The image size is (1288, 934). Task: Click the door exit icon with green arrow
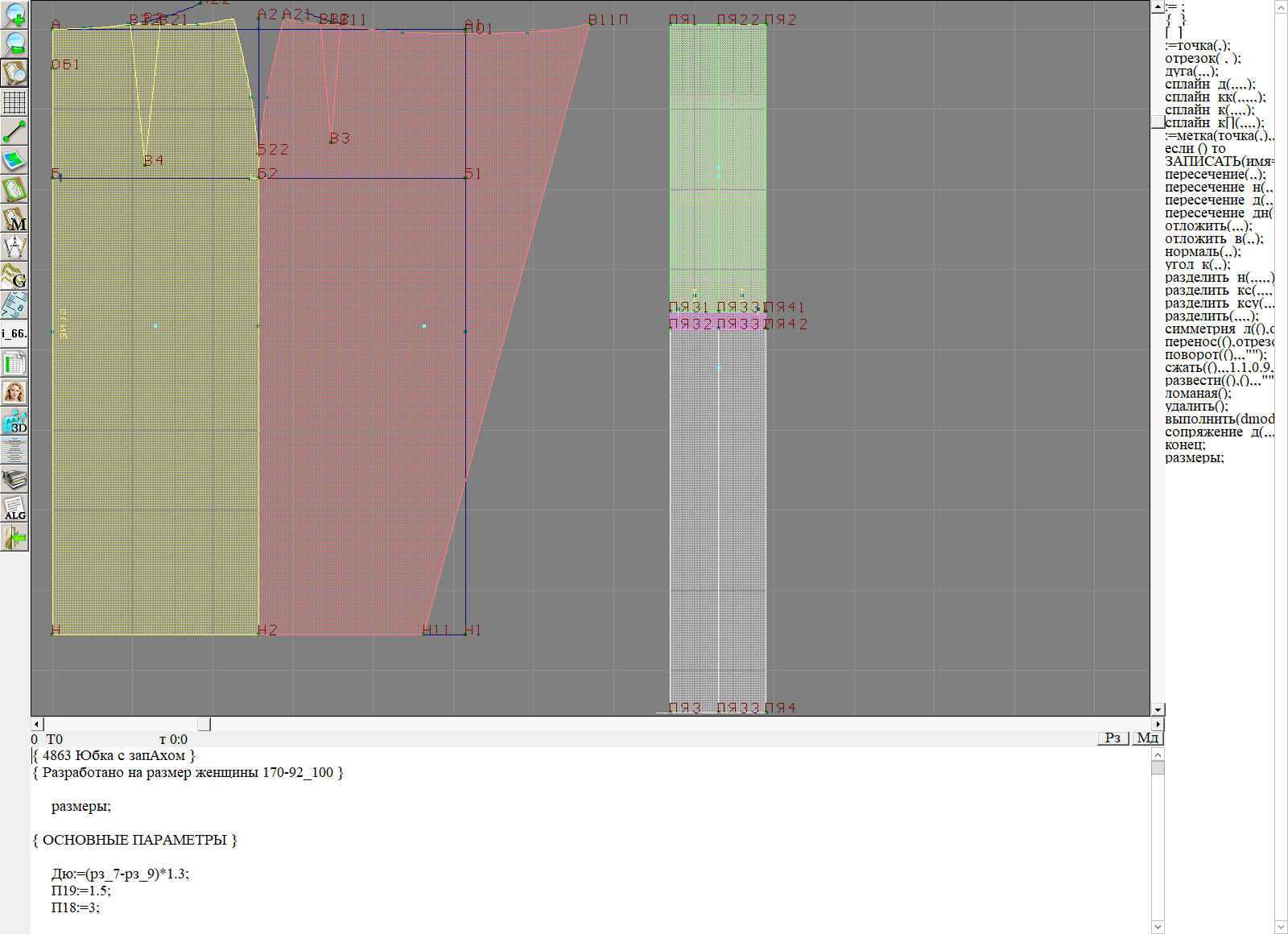[14, 537]
